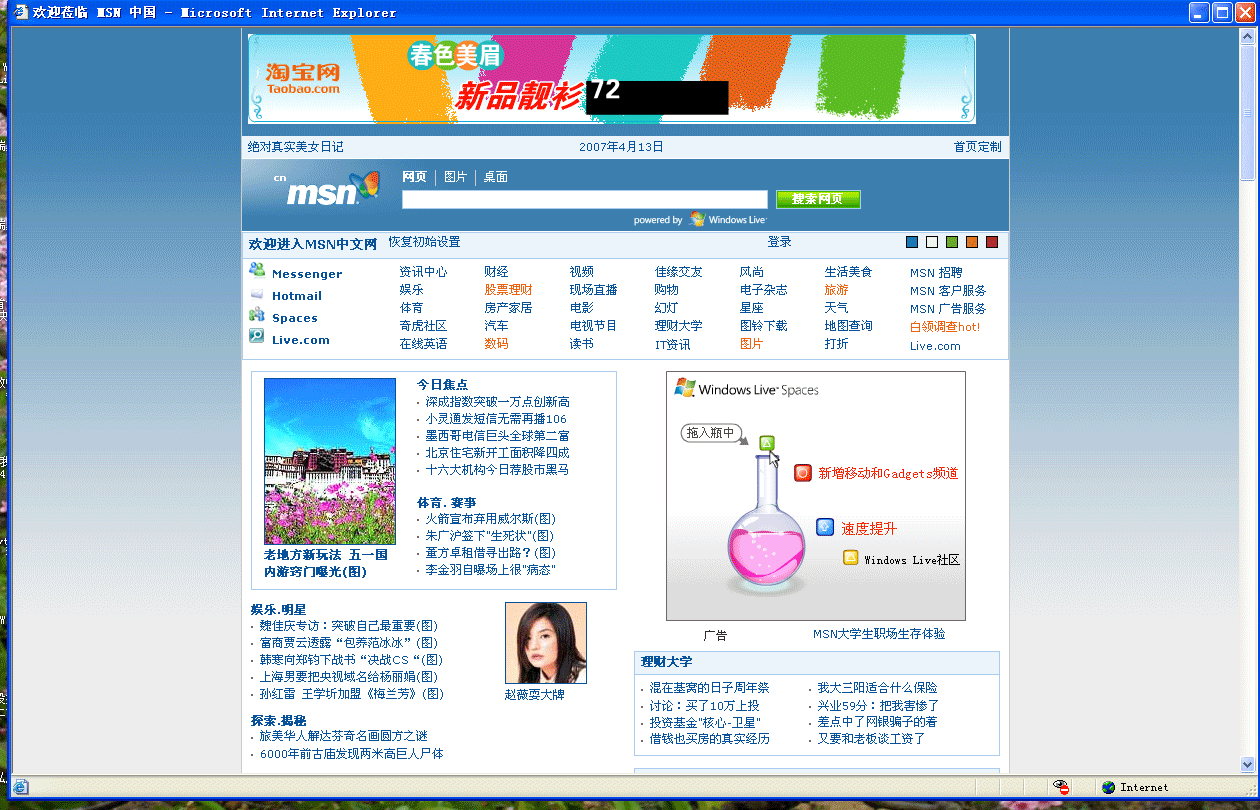Select the green color theme swatch
The width and height of the screenshot is (1260, 810).
(952, 242)
